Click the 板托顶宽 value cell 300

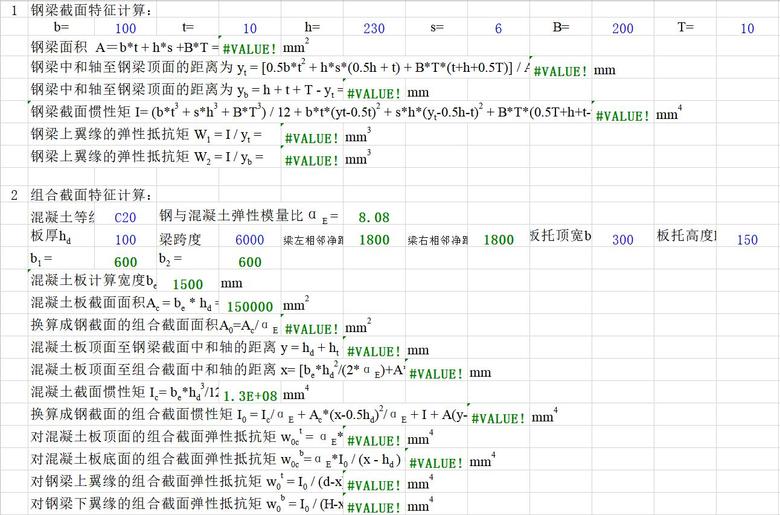coord(623,240)
